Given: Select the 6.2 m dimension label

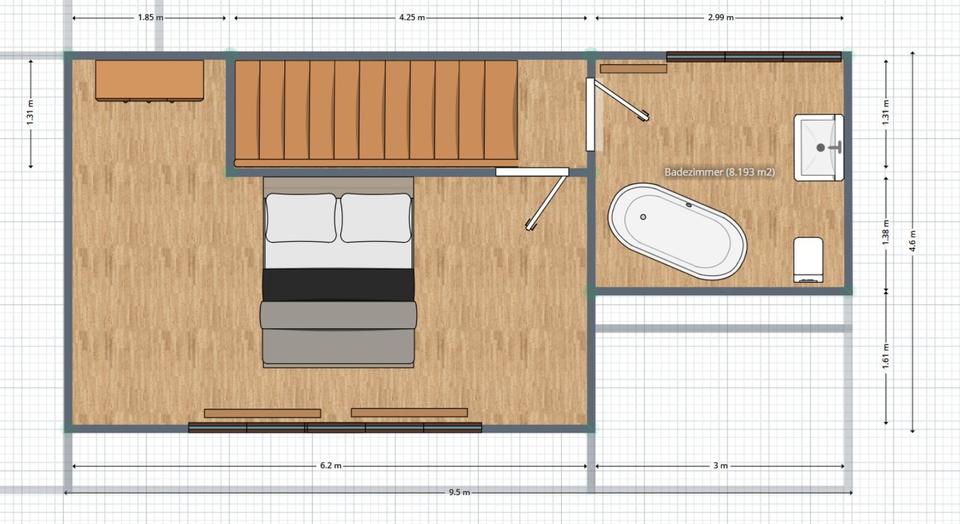Looking at the screenshot, I should 331,466.
